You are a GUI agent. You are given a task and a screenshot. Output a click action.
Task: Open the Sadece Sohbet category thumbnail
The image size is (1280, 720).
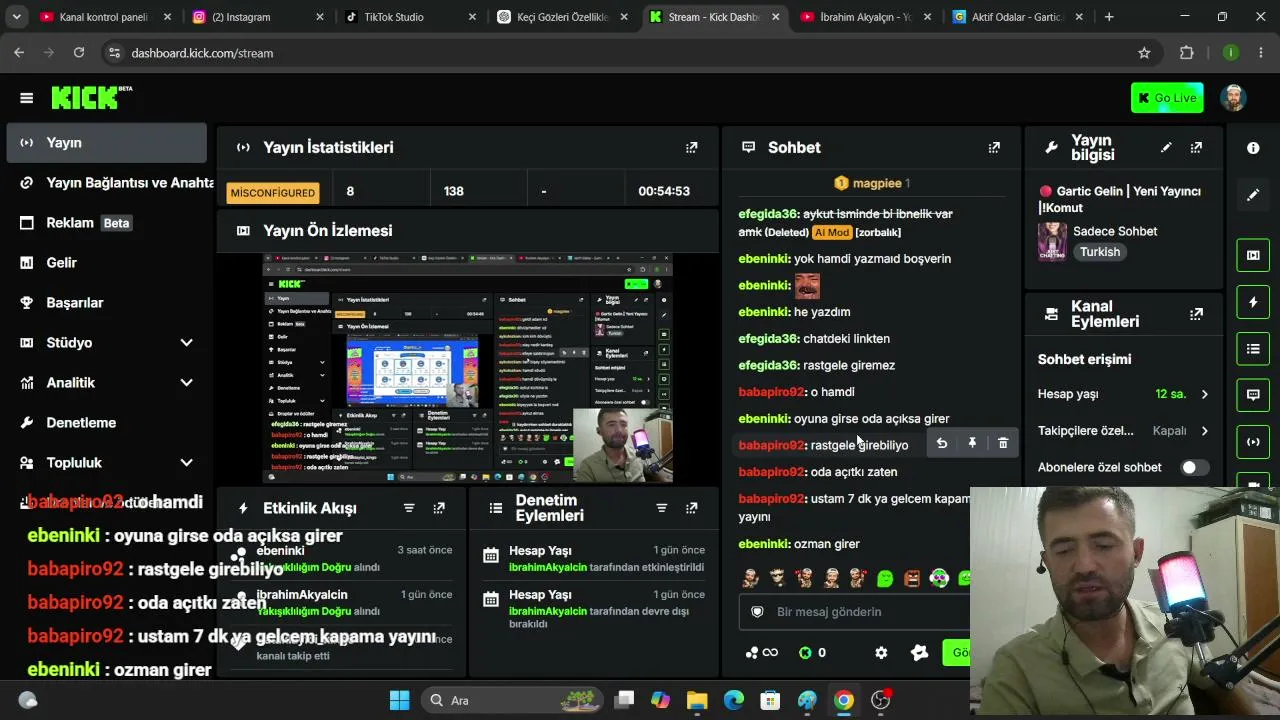tap(1052, 241)
